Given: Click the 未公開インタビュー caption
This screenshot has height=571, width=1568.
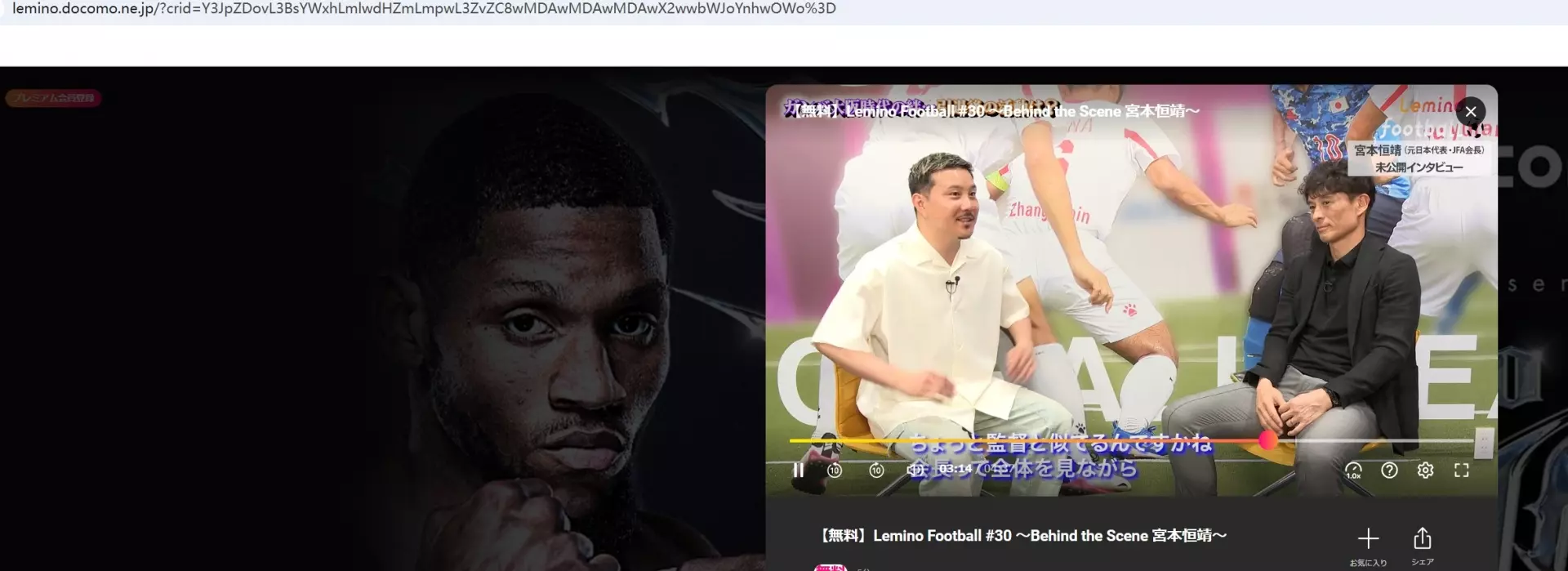Looking at the screenshot, I should pyautogui.click(x=1419, y=167).
